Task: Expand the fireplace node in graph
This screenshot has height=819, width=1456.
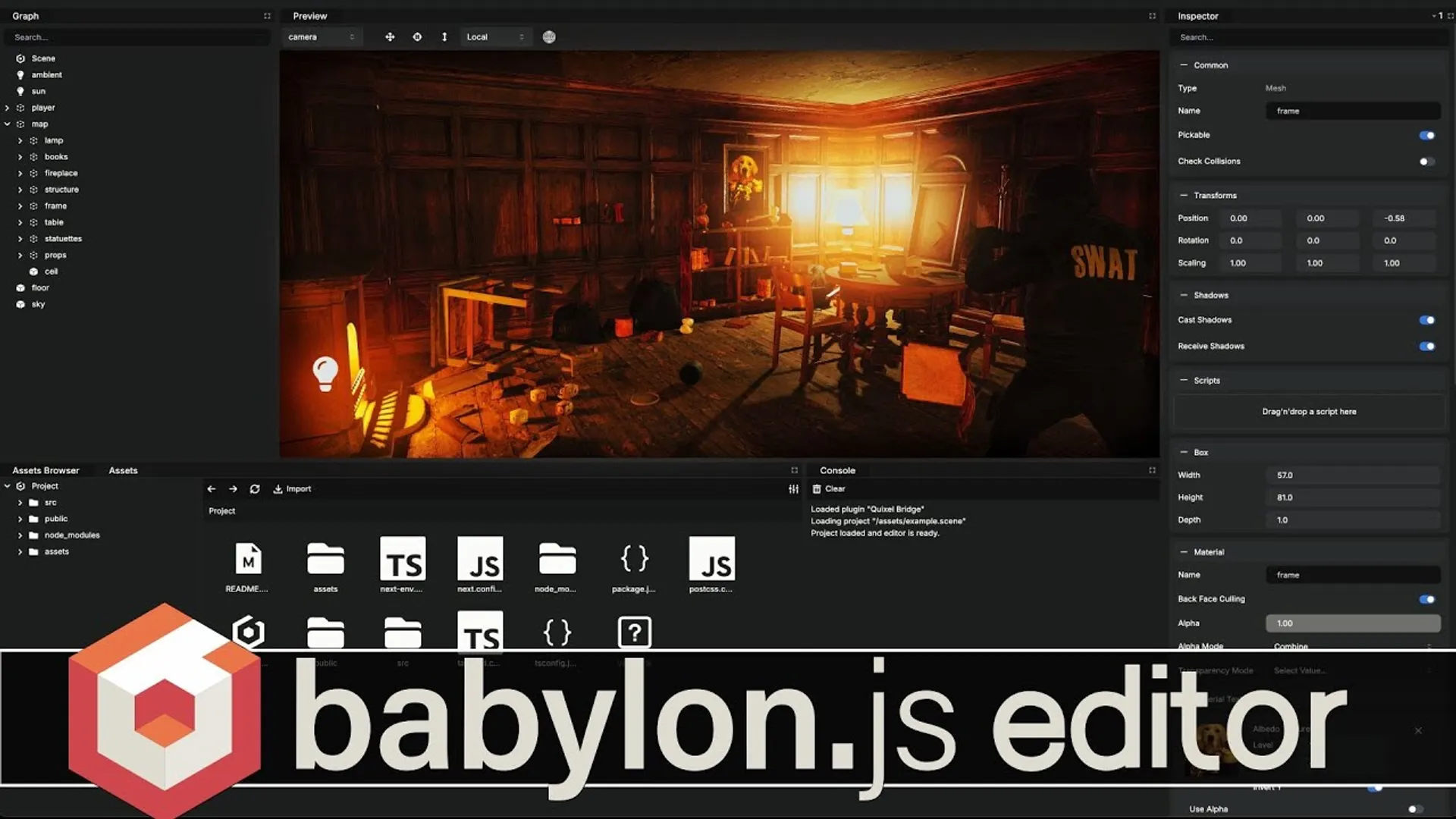Action: [20, 173]
